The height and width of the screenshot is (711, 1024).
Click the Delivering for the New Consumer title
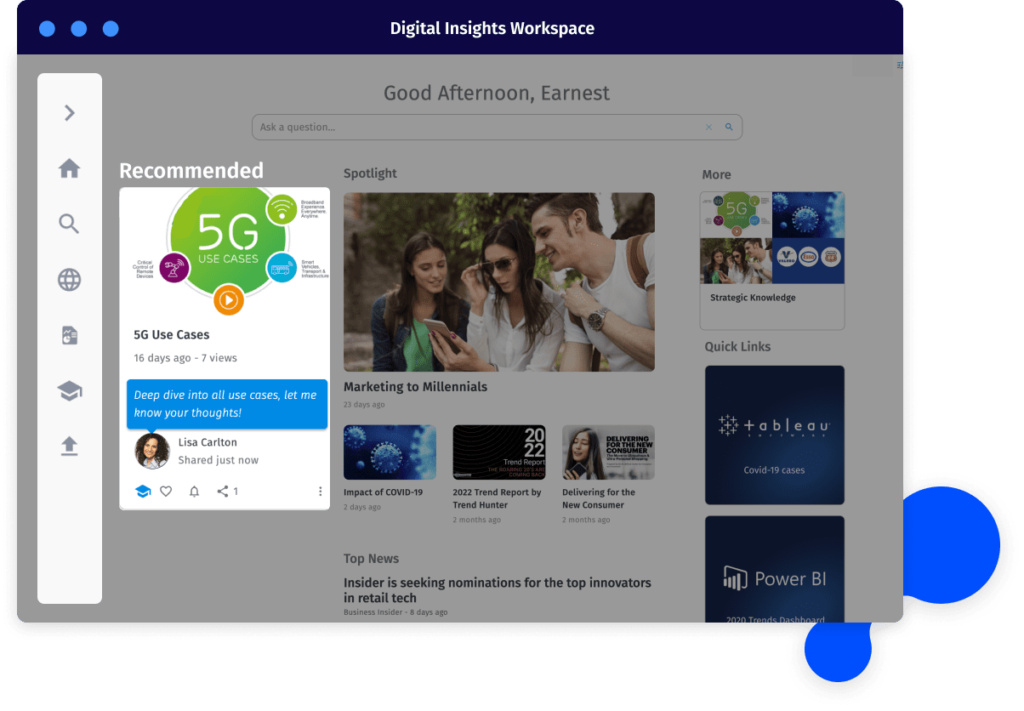[x=598, y=498]
